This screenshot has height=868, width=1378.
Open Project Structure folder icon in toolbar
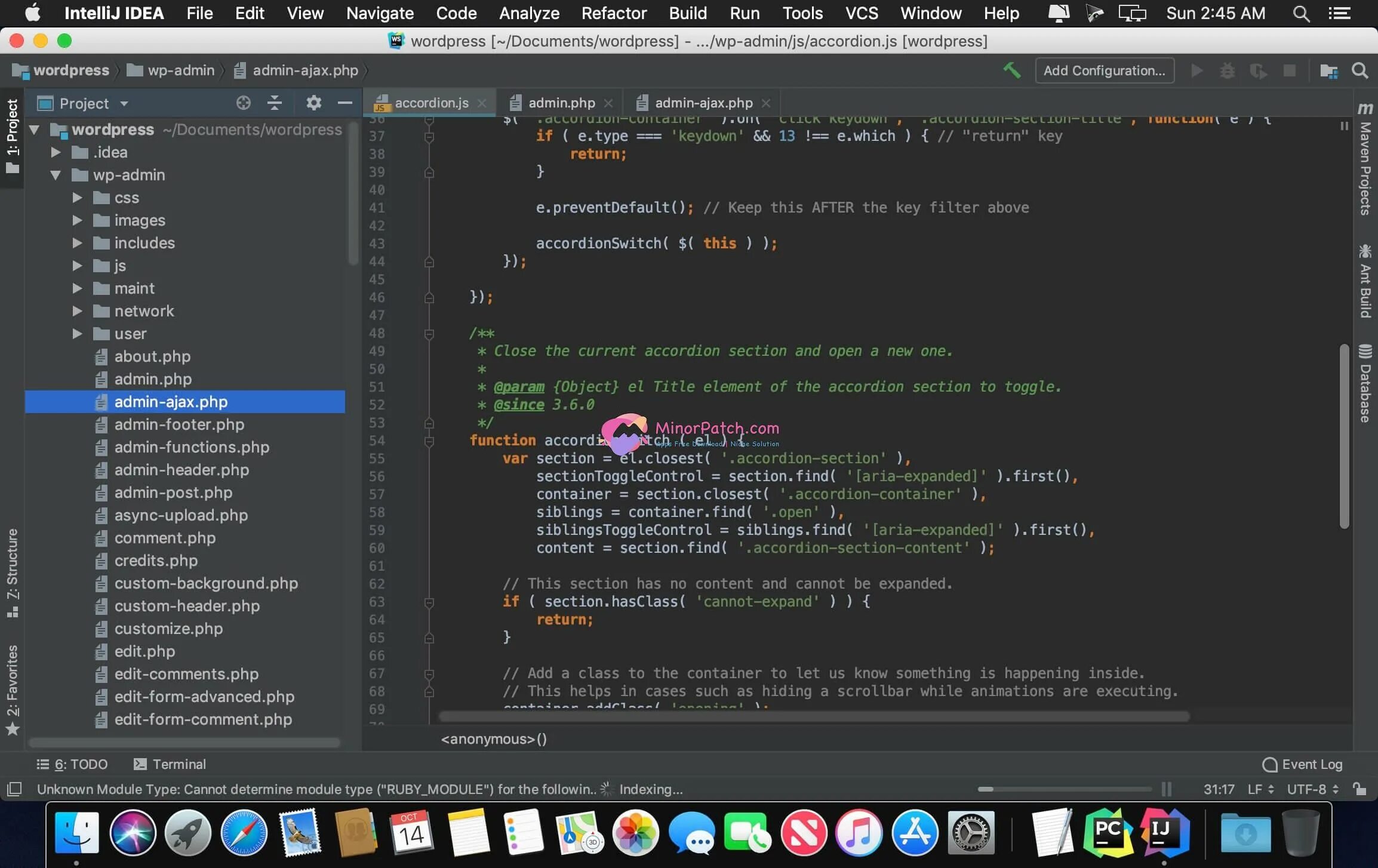click(x=1328, y=70)
